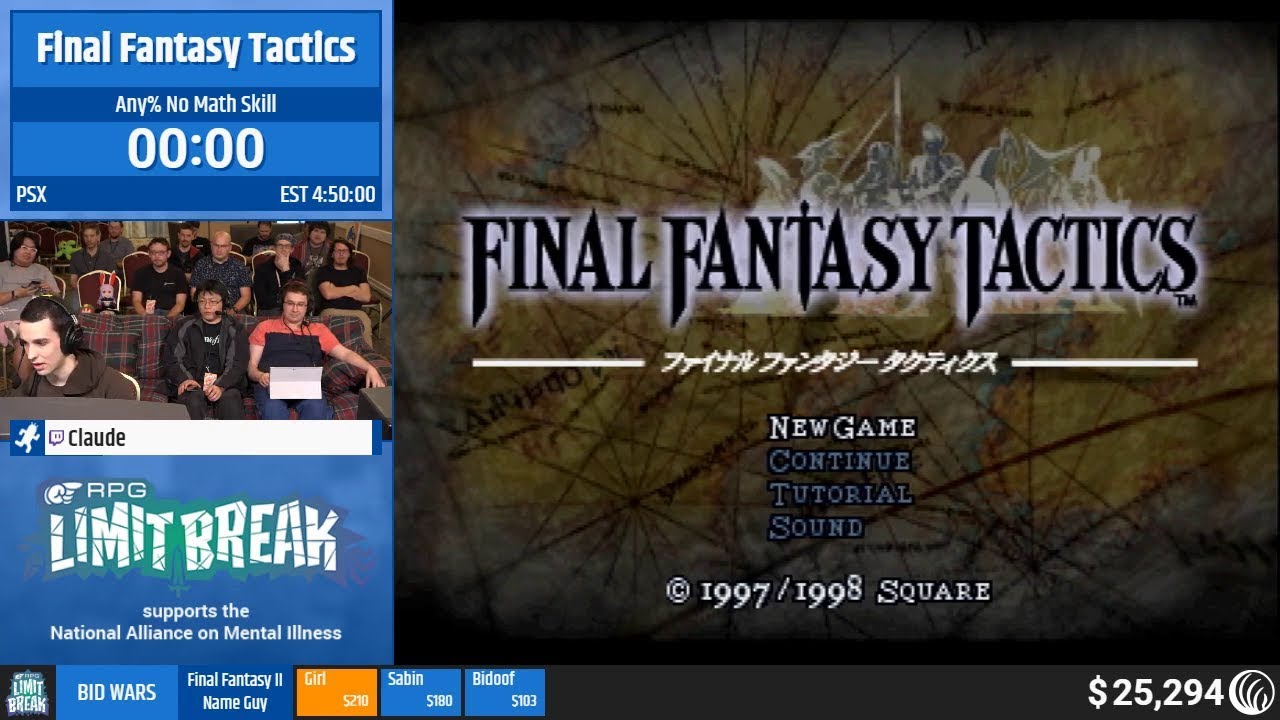
Task: Select the Sound menu option
Action: point(815,526)
